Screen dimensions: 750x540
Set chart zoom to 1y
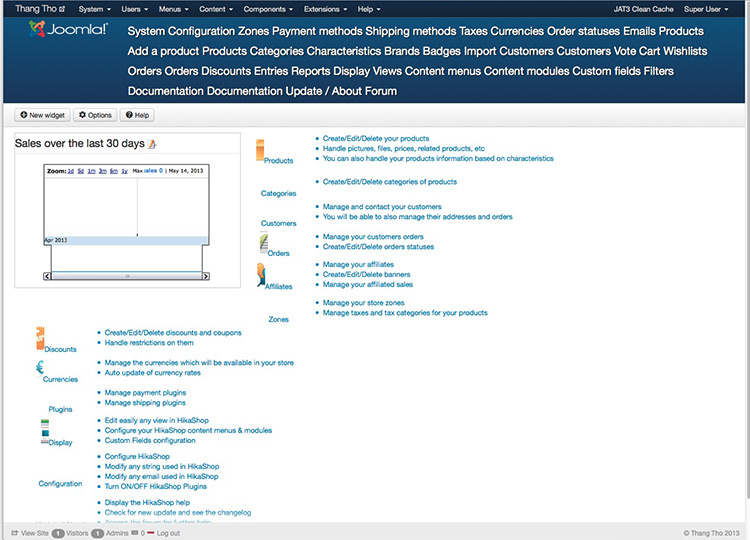pos(124,171)
